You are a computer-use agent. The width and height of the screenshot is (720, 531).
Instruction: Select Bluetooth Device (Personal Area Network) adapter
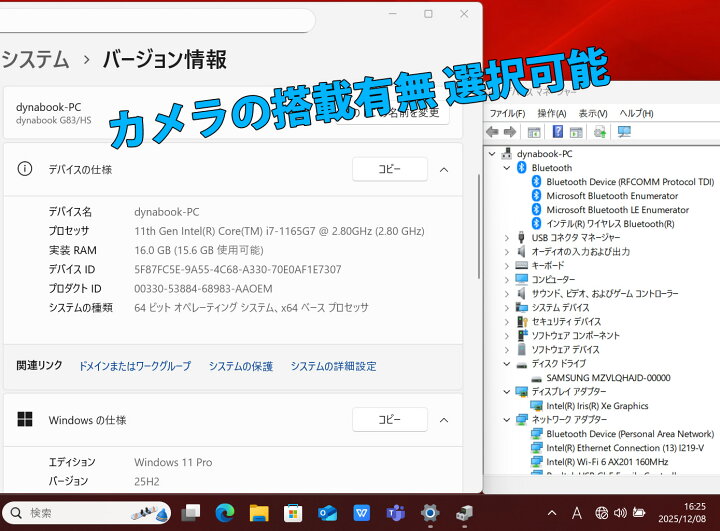point(630,434)
